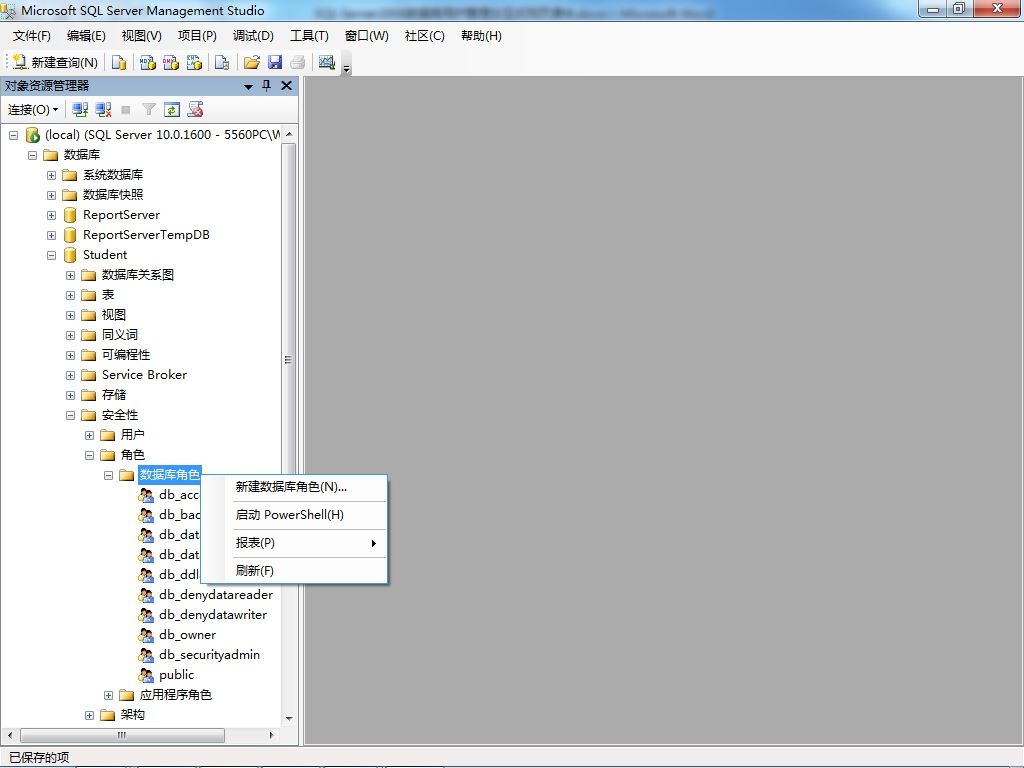
Task: Expand the 用户 folder
Action: (x=89, y=436)
